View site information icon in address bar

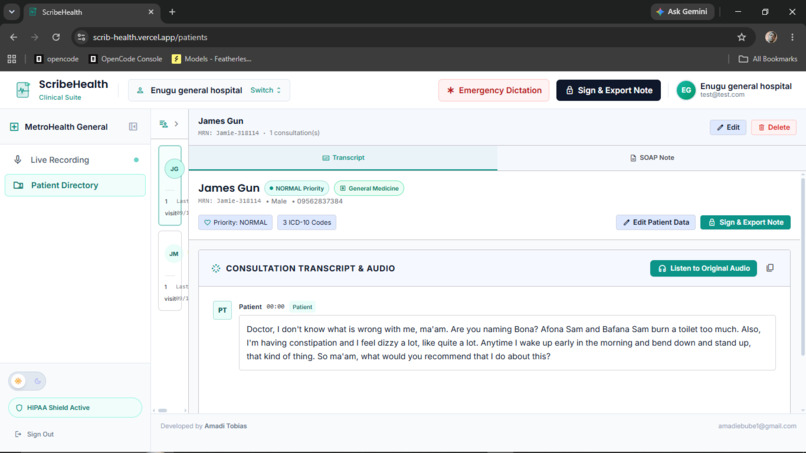pyautogui.click(x=81, y=37)
